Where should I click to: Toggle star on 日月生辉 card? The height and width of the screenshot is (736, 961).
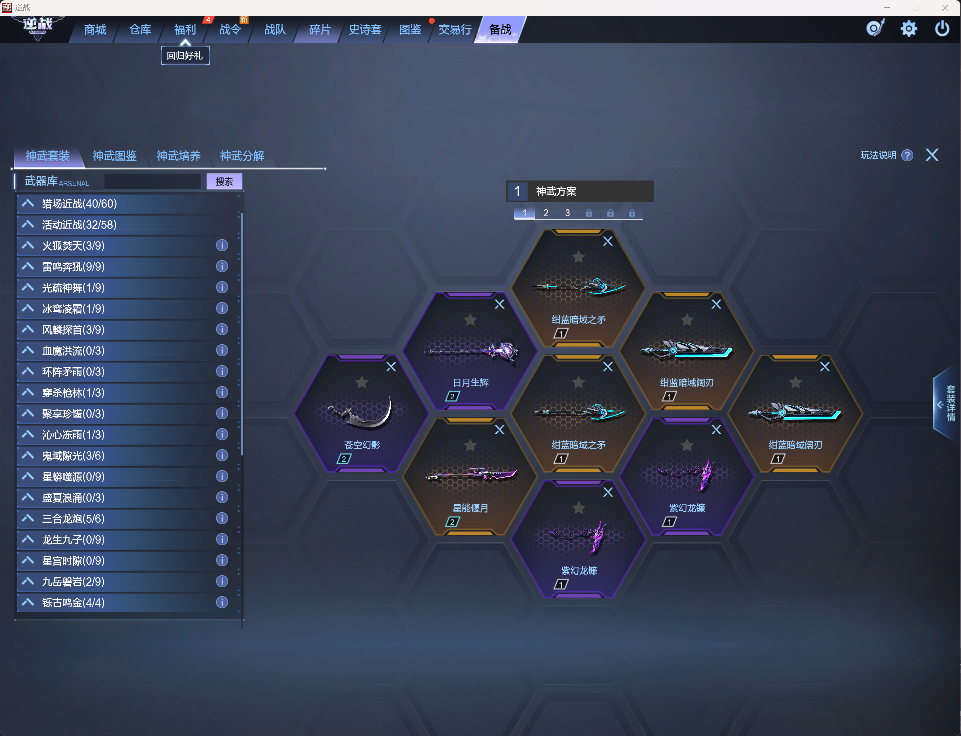[x=470, y=319]
